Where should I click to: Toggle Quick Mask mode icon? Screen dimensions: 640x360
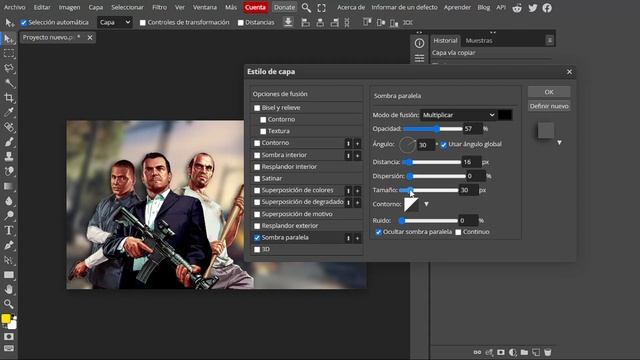(x=9, y=336)
